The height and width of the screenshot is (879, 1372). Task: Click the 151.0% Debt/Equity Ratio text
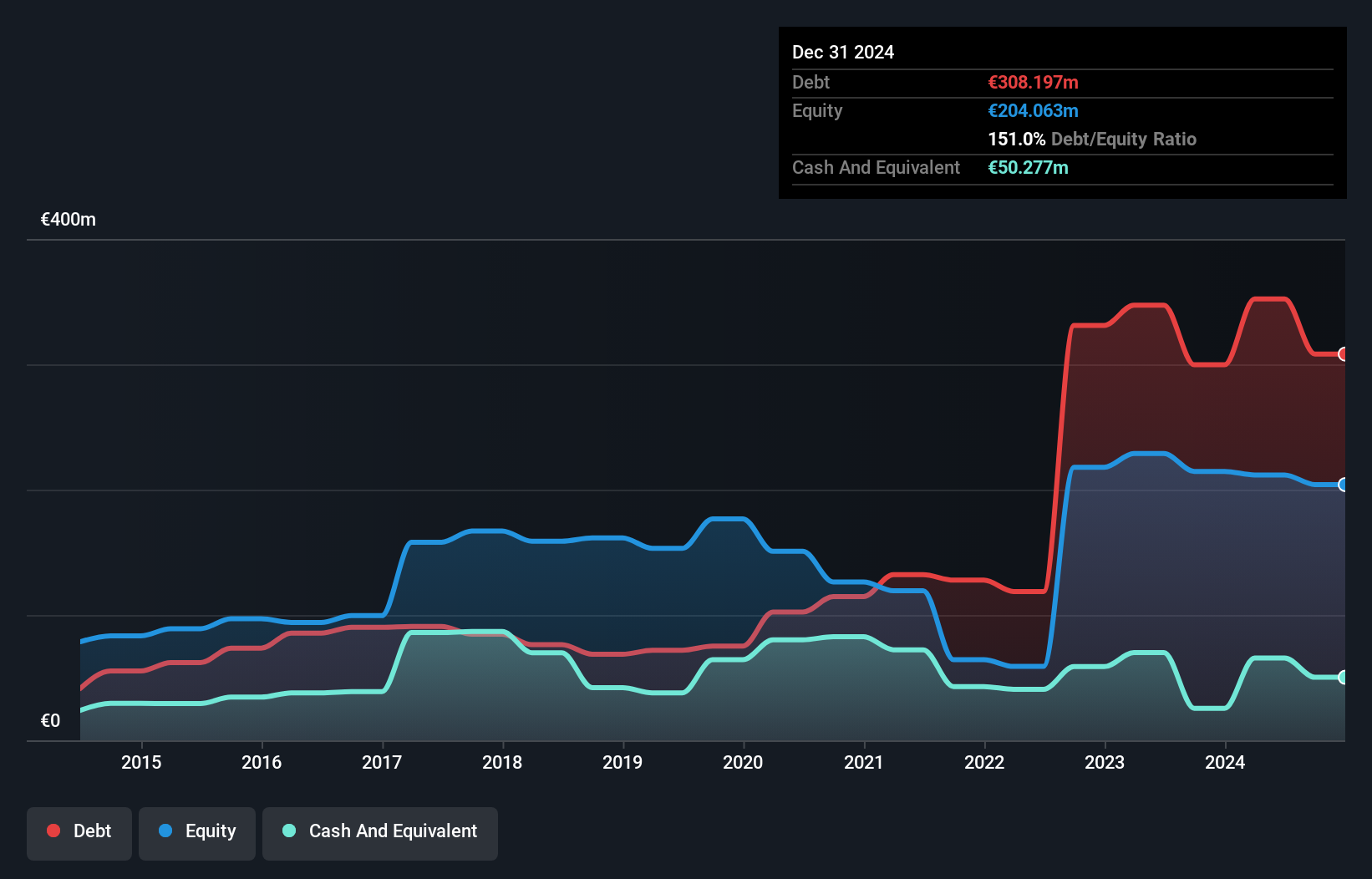click(1092, 139)
